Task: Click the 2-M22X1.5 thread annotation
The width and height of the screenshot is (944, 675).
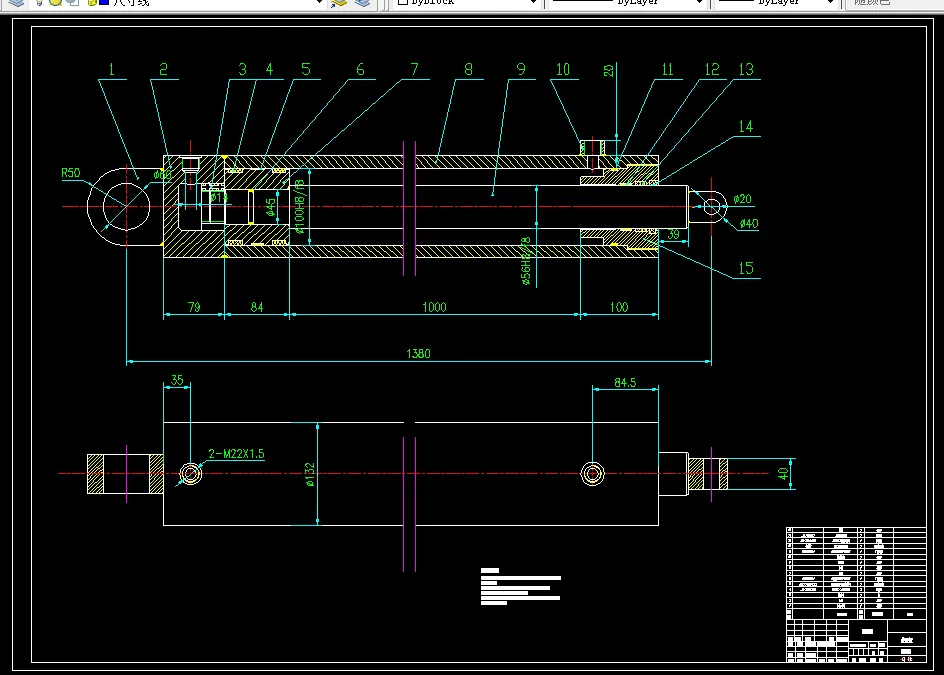Action: (x=237, y=454)
